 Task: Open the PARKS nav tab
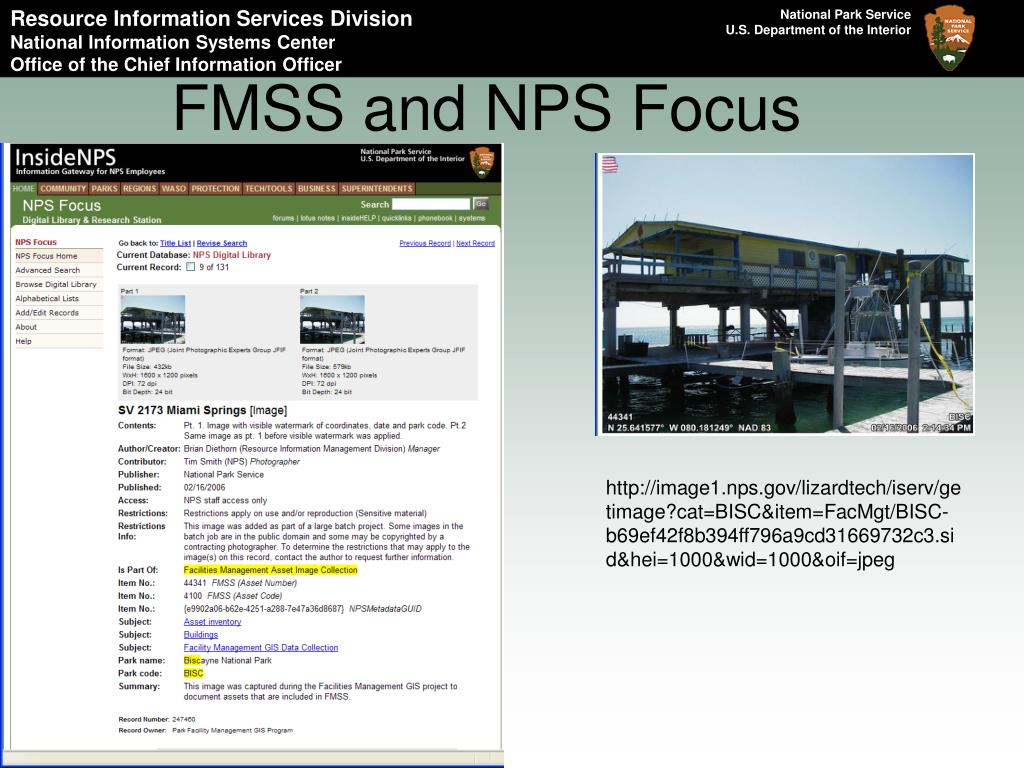pyautogui.click(x=104, y=189)
